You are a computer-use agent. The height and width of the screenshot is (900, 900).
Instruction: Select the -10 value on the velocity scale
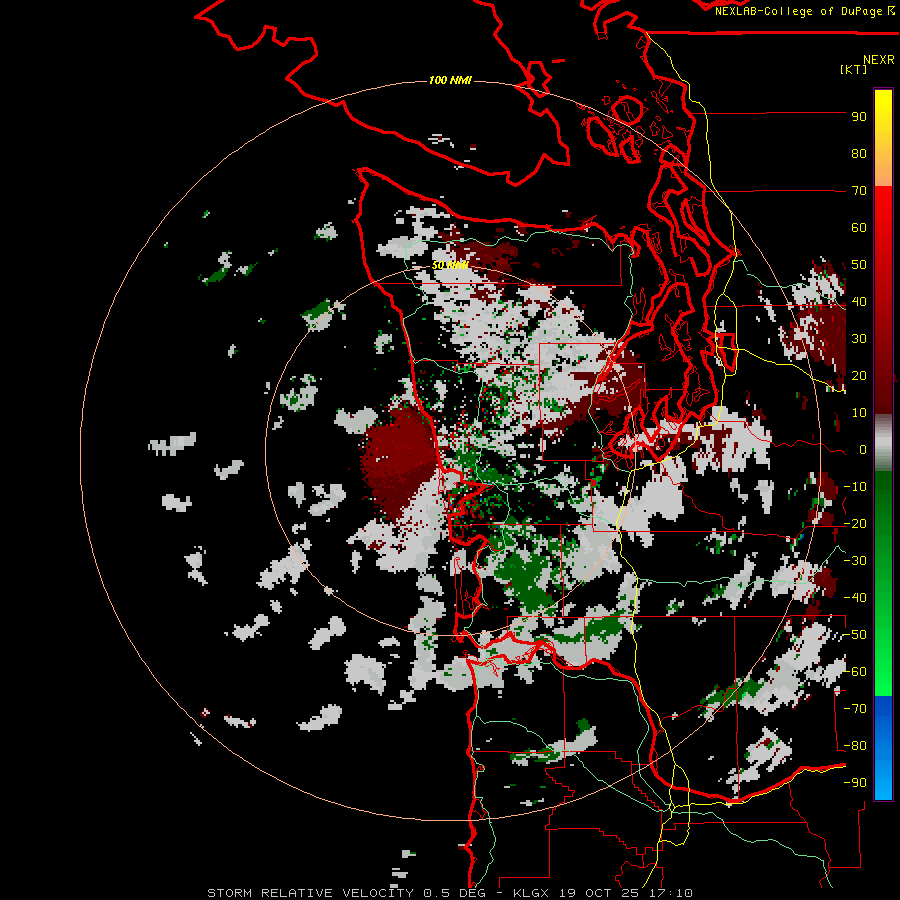click(x=855, y=487)
